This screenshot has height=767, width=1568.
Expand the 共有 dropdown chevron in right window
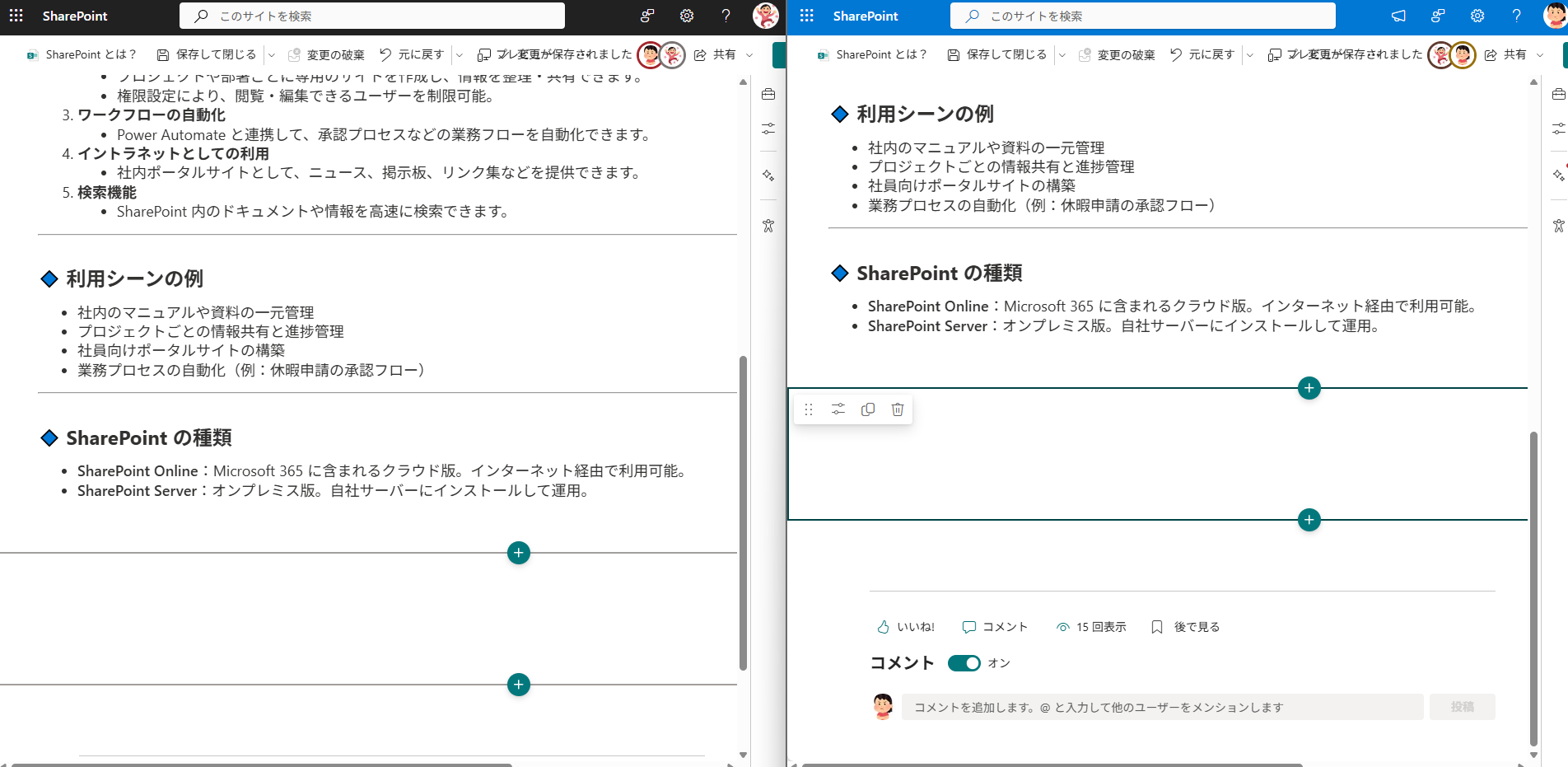[1540, 54]
